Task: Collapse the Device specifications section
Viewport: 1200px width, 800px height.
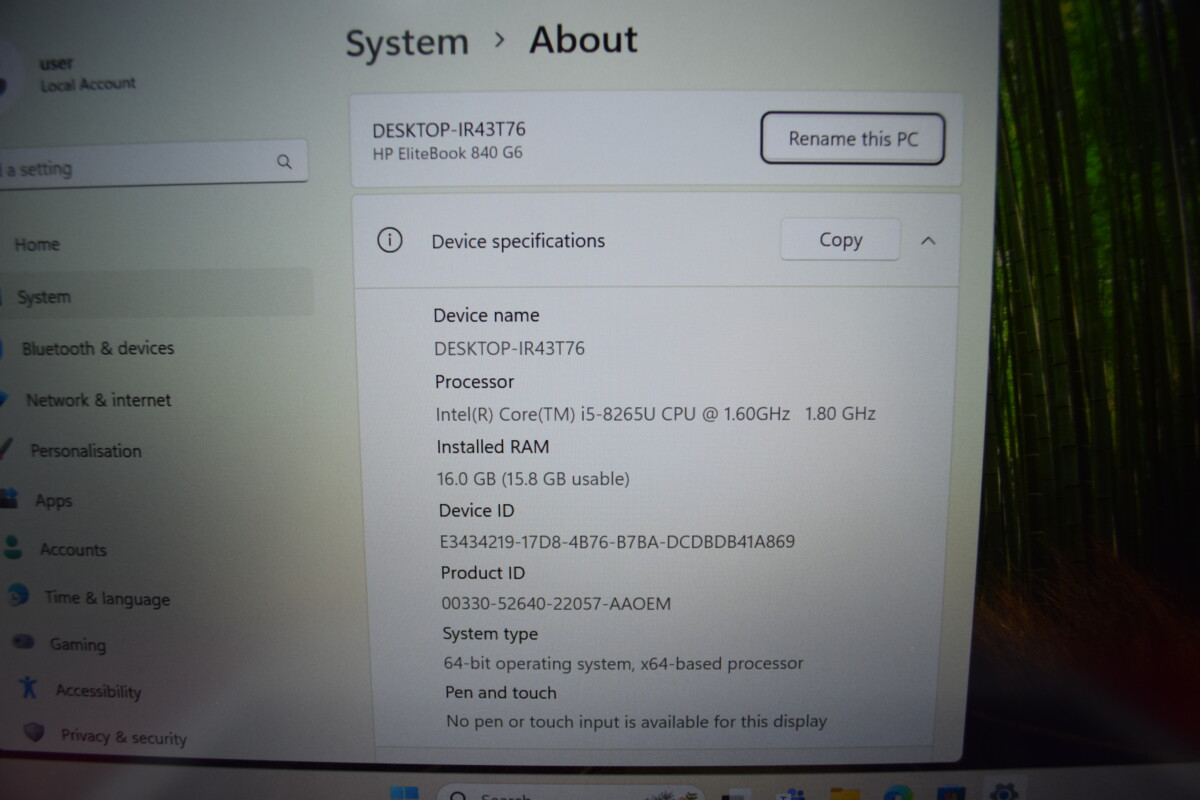Action: [928, 240]
